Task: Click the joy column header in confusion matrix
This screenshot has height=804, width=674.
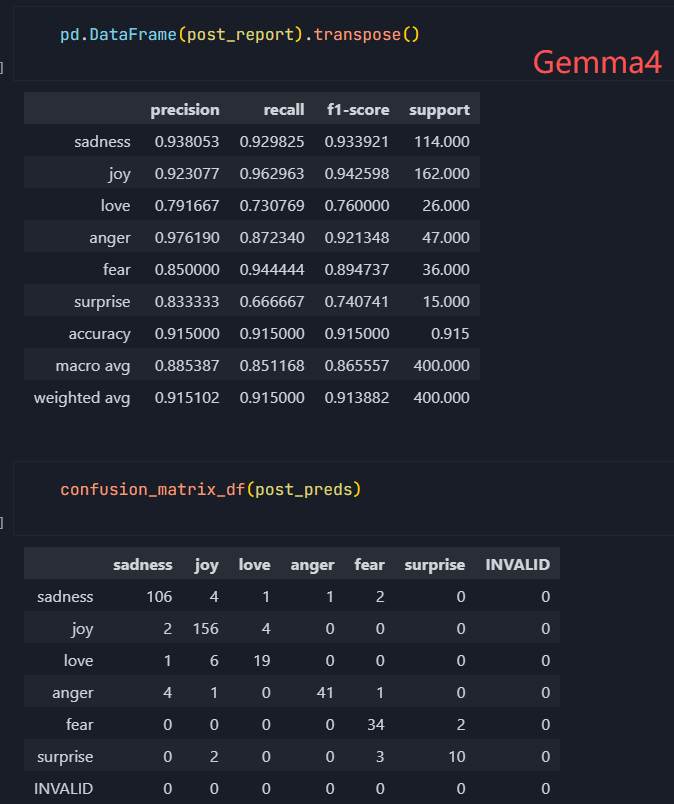Action: [207, 566]
